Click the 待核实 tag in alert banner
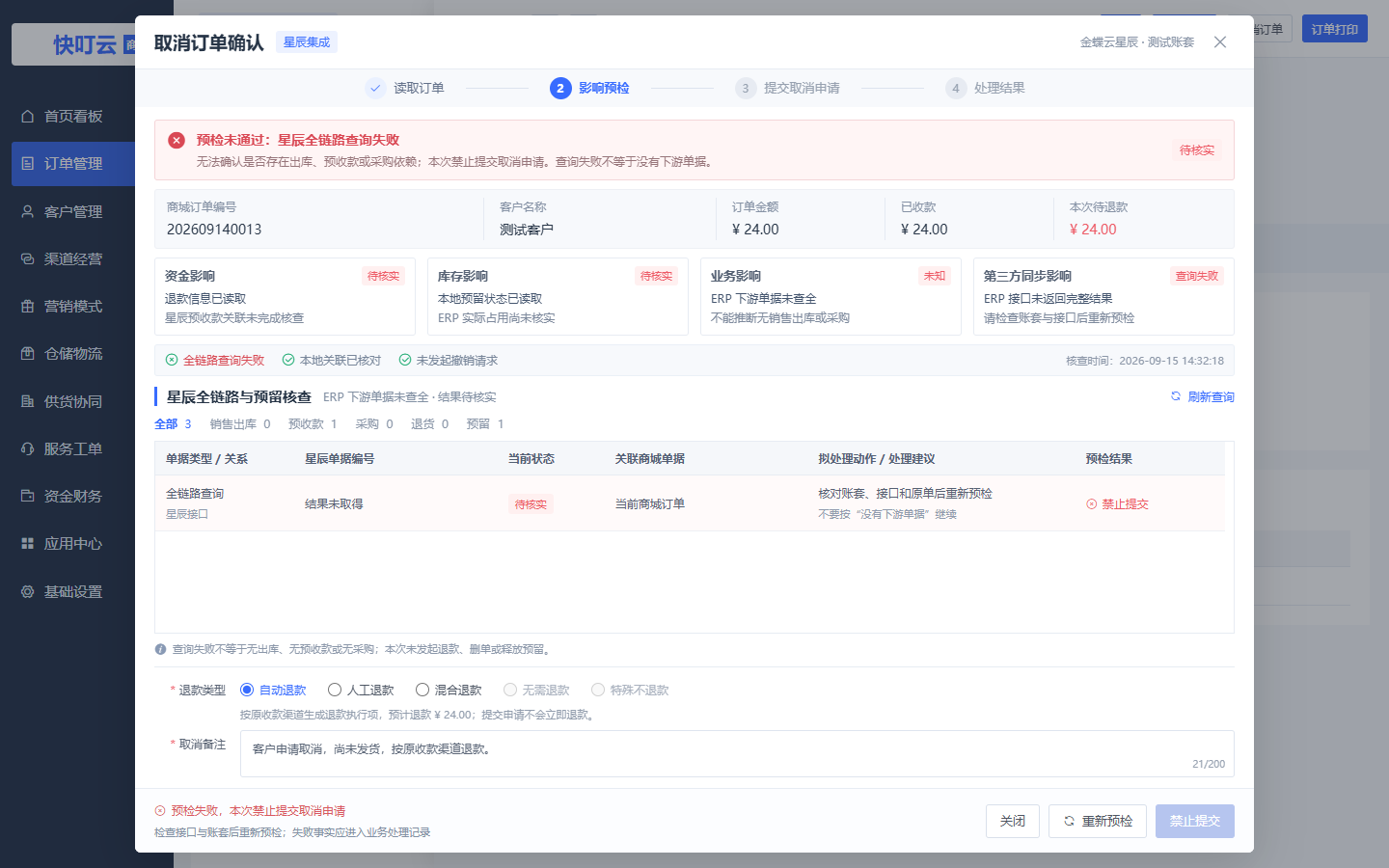This screenshot has width=1389, height=868. pos(1197,150)
